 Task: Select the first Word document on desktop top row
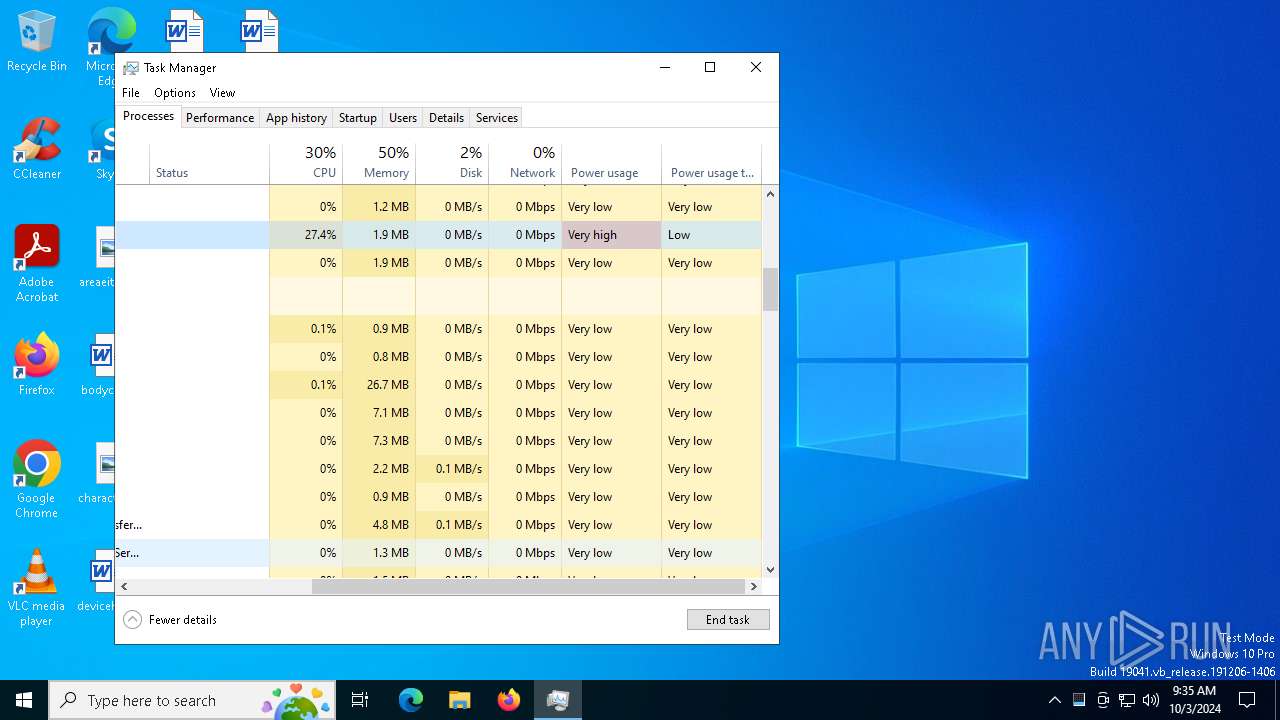click(184, 30)
